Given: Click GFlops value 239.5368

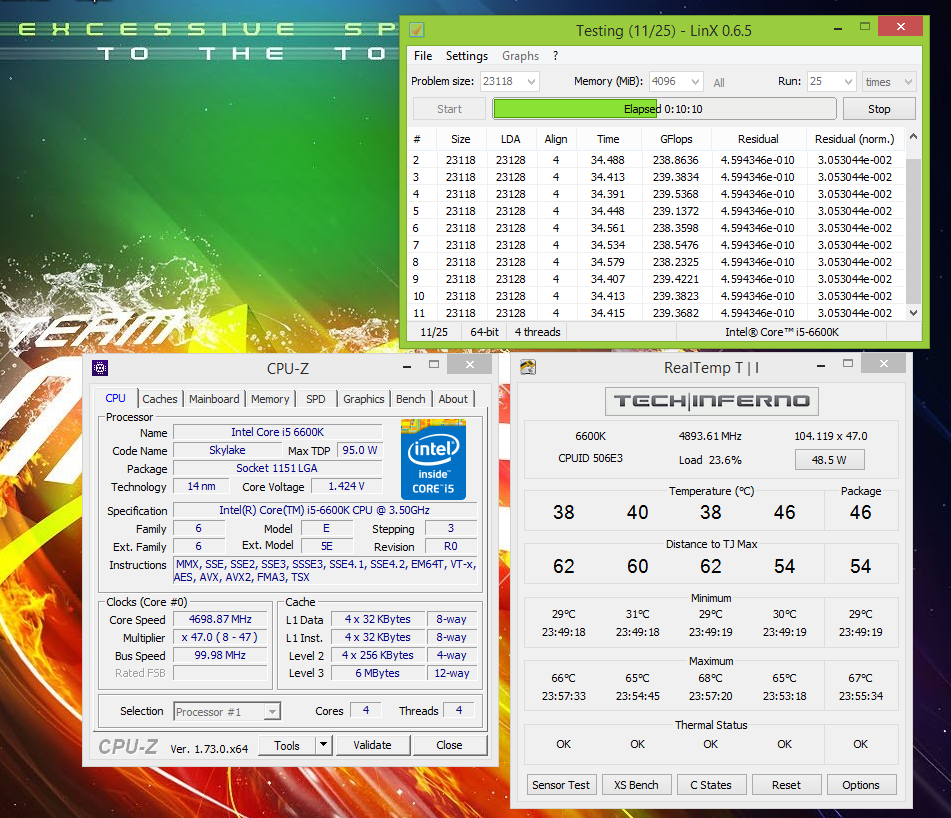Looking at the screenshot, I should point(676,194).
